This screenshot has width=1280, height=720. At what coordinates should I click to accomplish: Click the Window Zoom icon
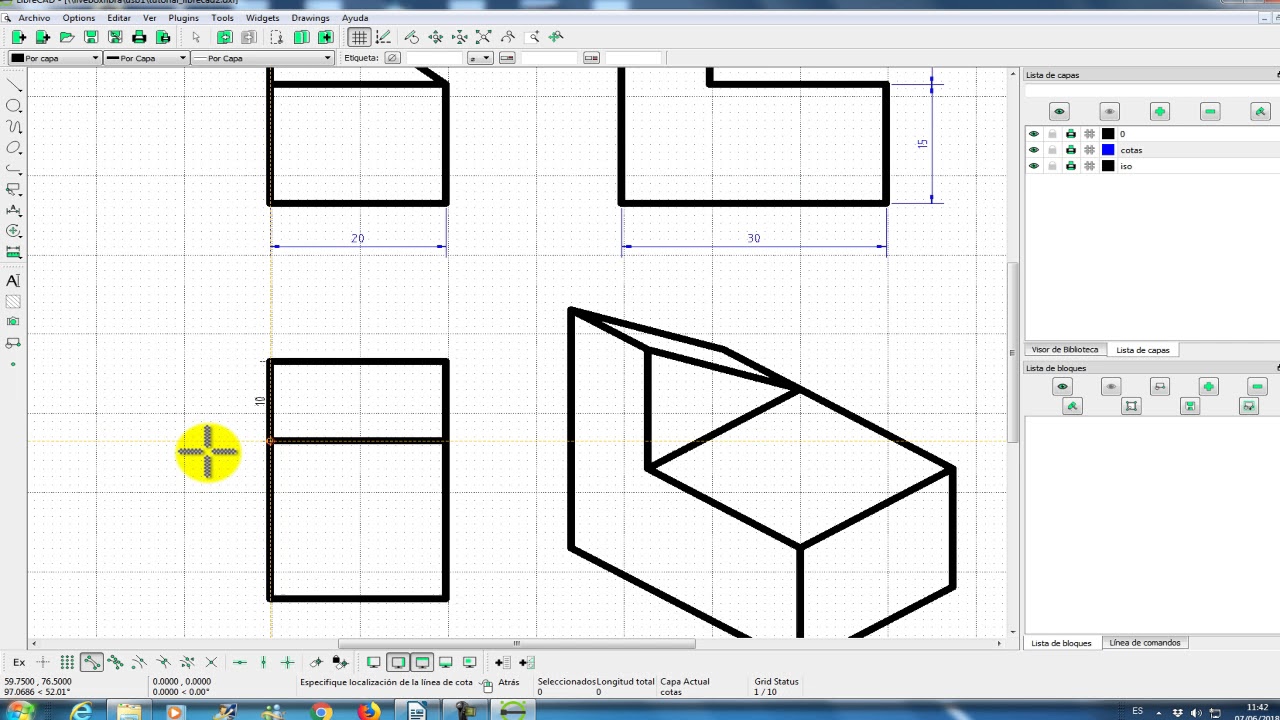click(533, 37)
